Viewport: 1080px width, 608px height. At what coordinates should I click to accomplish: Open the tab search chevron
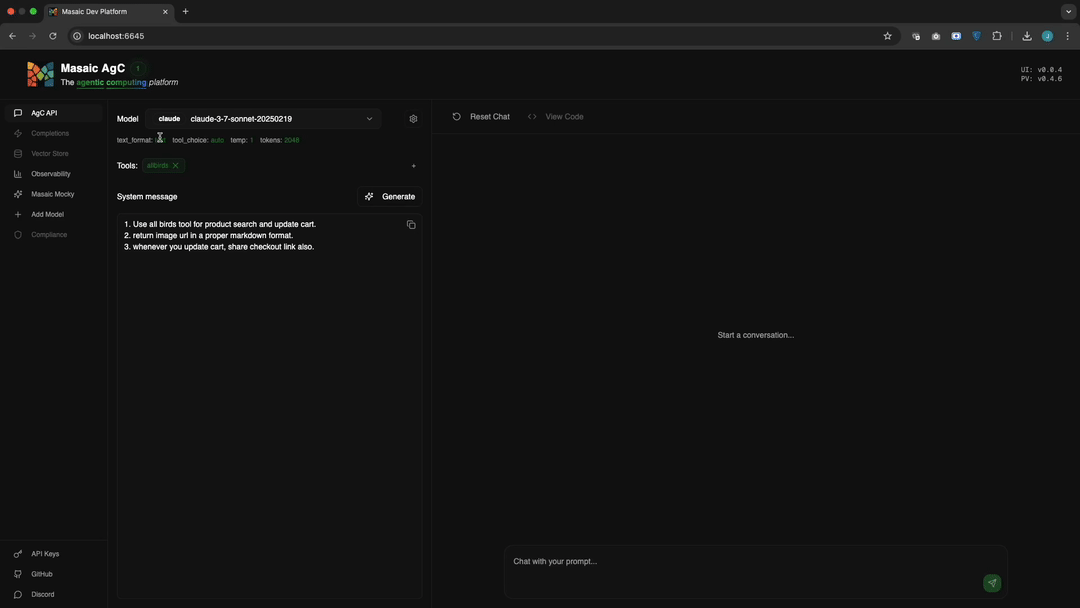(1068, 12)
